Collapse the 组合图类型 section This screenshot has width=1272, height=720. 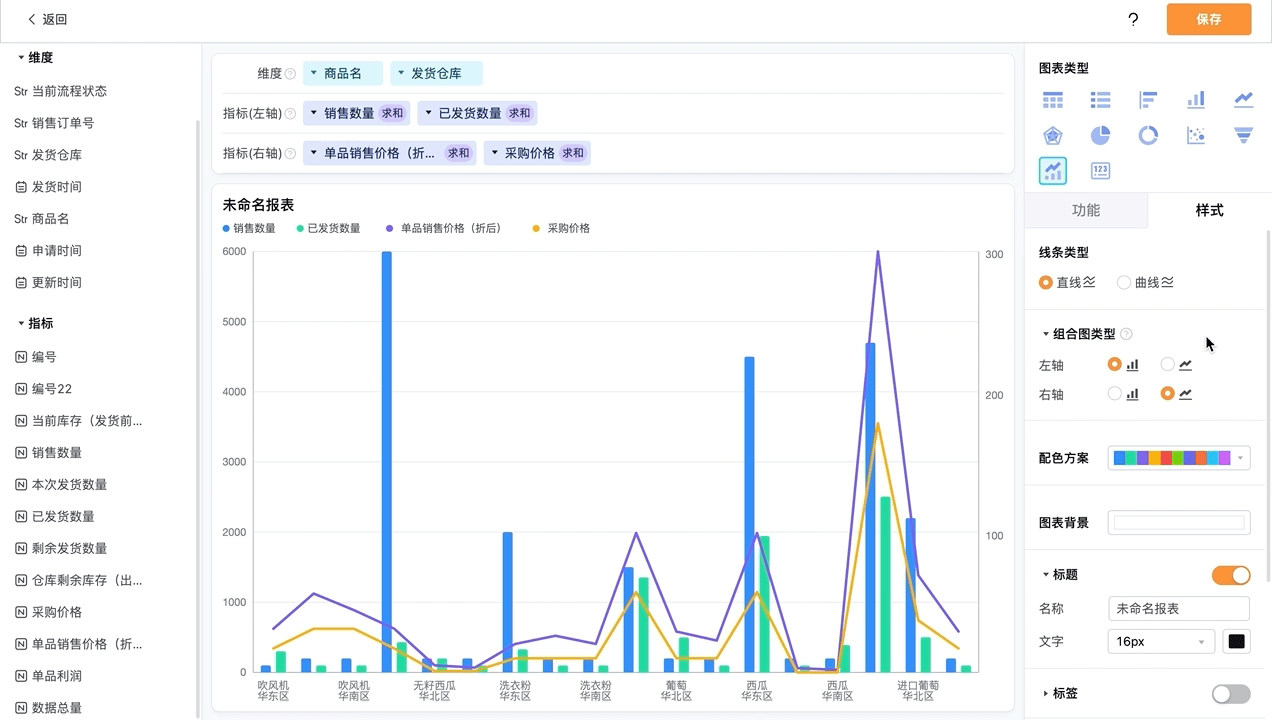click(x=1046, y=334)
